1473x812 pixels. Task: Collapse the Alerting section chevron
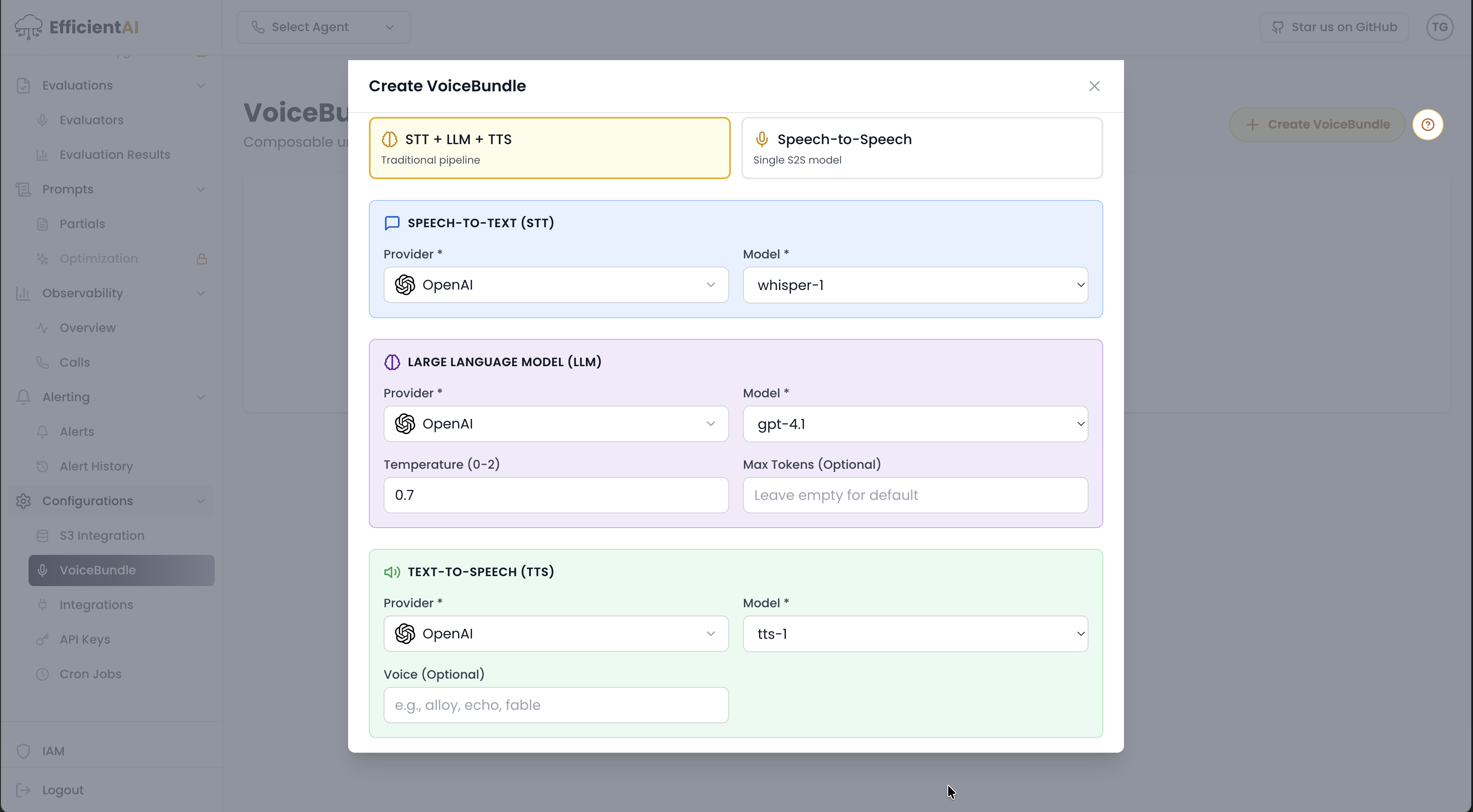[201, 397]
